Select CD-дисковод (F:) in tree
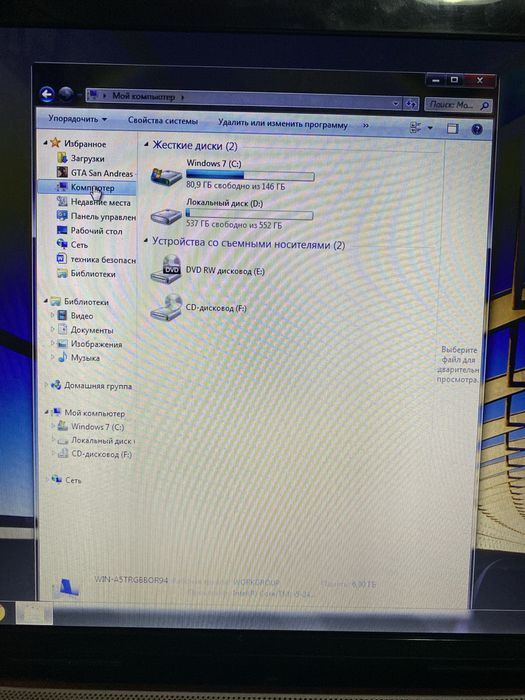The height and width of the screenshot is (700, 525). coord(101,454)
